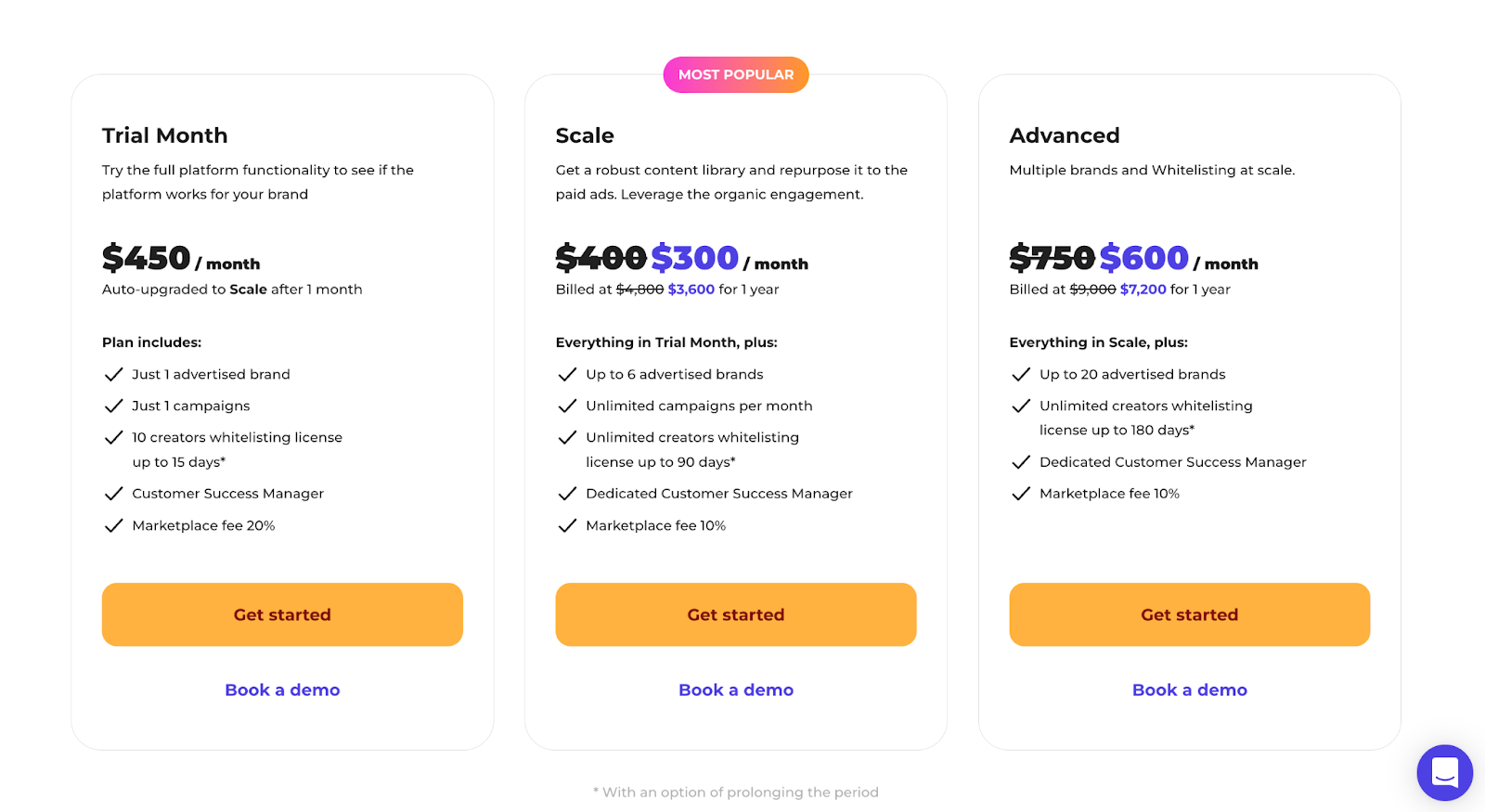1485x812 pixels.
Task: Click checkmark beside Up to 20 advertised brands
Action: coord(1021,374)
